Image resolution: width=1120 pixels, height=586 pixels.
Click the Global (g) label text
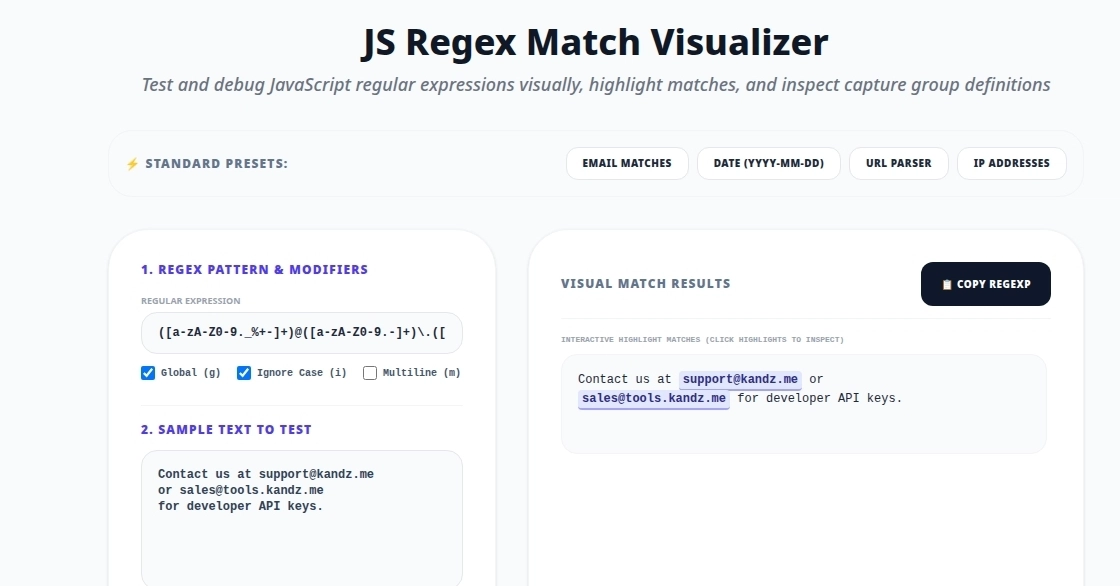pos(191,373)
